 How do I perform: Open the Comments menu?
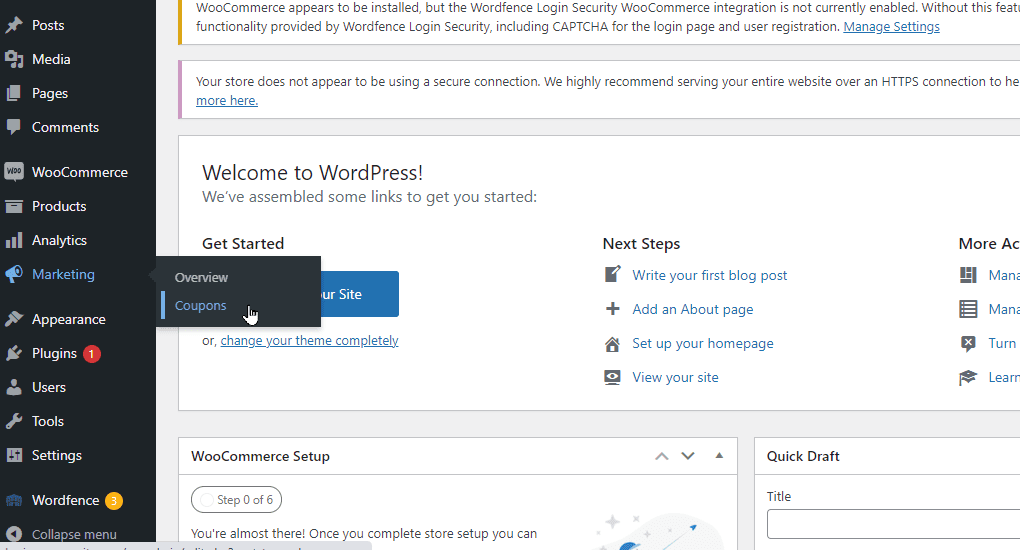(65, 127)
